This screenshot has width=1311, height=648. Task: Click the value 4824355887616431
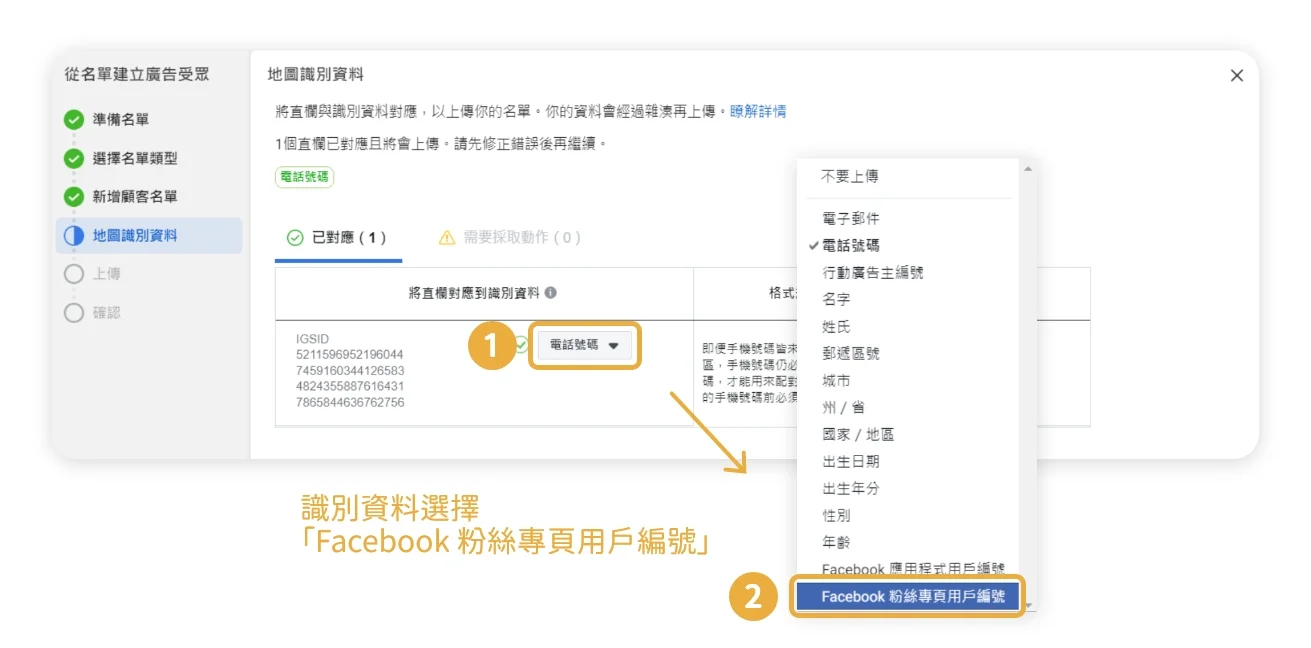350,386
